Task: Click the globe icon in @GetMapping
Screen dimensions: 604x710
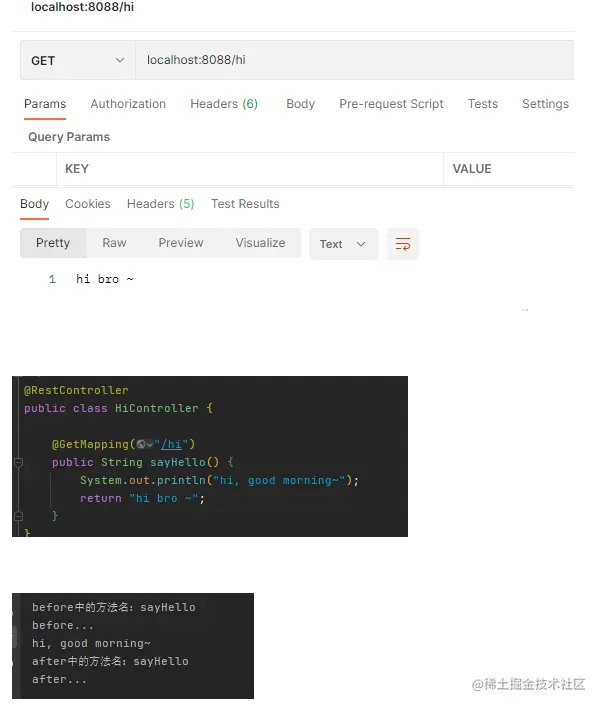Action: point(142,444)
